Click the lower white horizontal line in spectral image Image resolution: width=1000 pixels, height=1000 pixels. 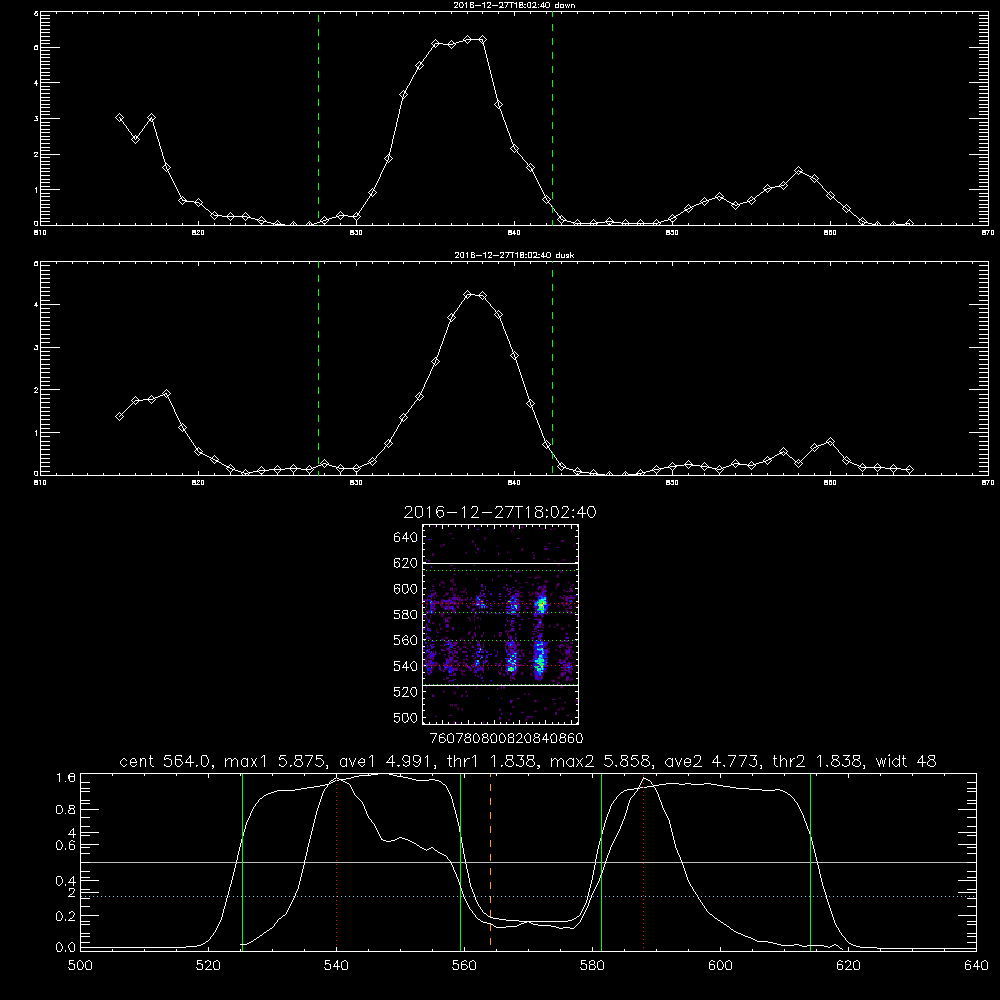coord(501,685)
